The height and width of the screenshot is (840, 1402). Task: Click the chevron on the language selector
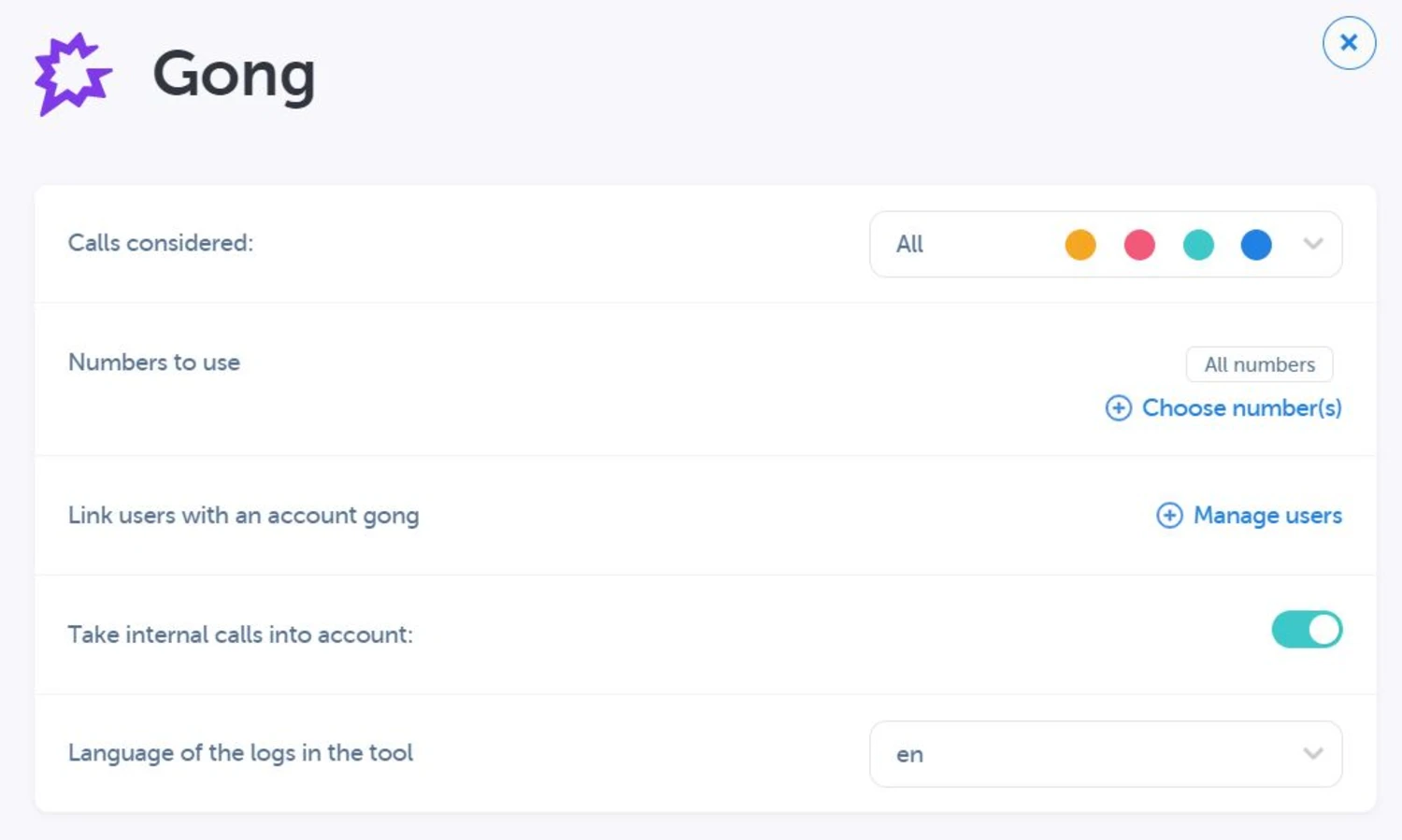click(1313, 754)
